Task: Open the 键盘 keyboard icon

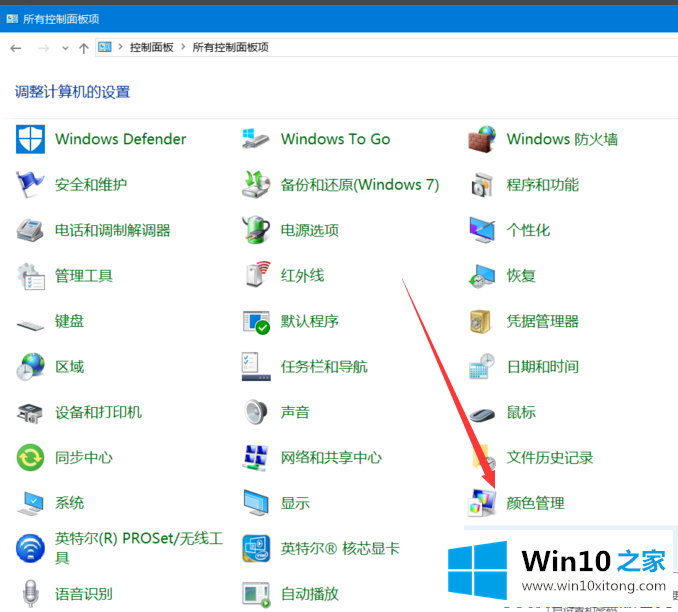Action: pyautogui.click(x=30, y=325)
